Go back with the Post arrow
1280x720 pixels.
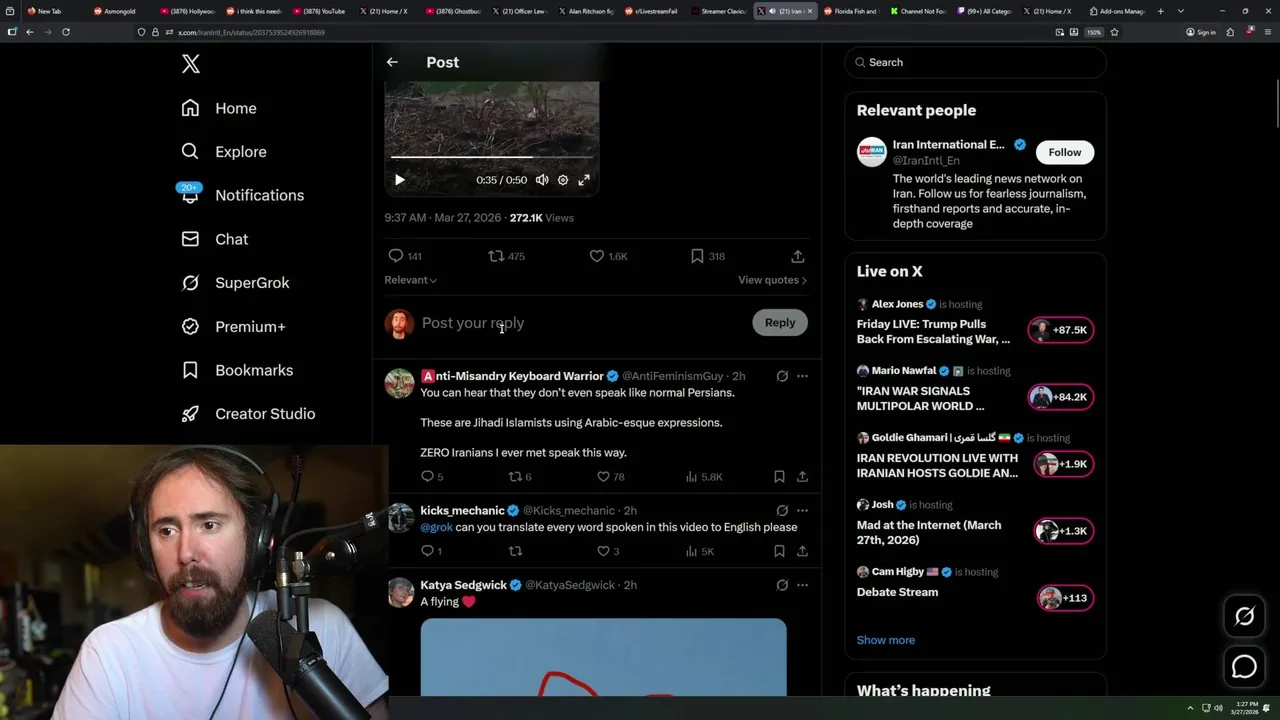[x=392, y=62]
